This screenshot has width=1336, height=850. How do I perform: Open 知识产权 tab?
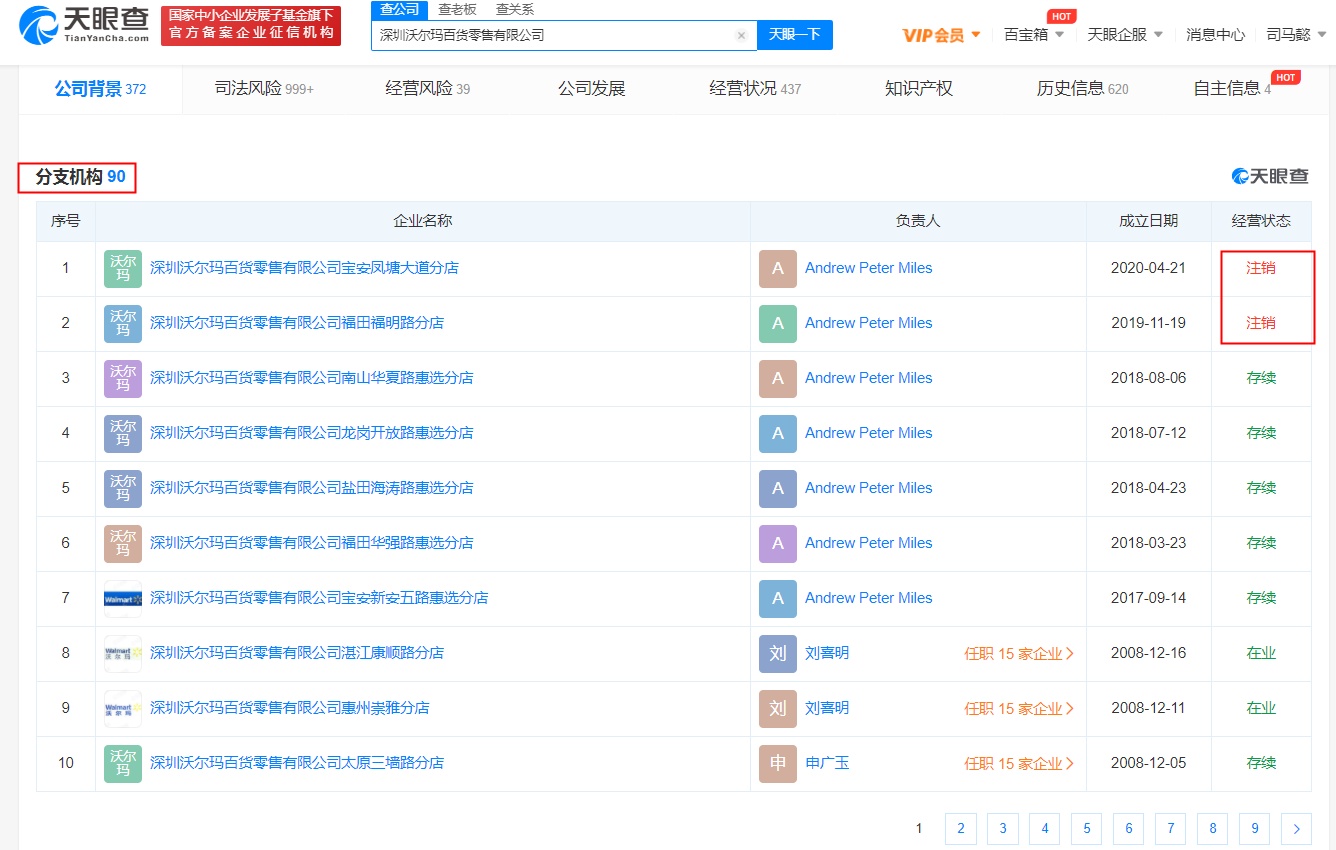tap(919, 89)
